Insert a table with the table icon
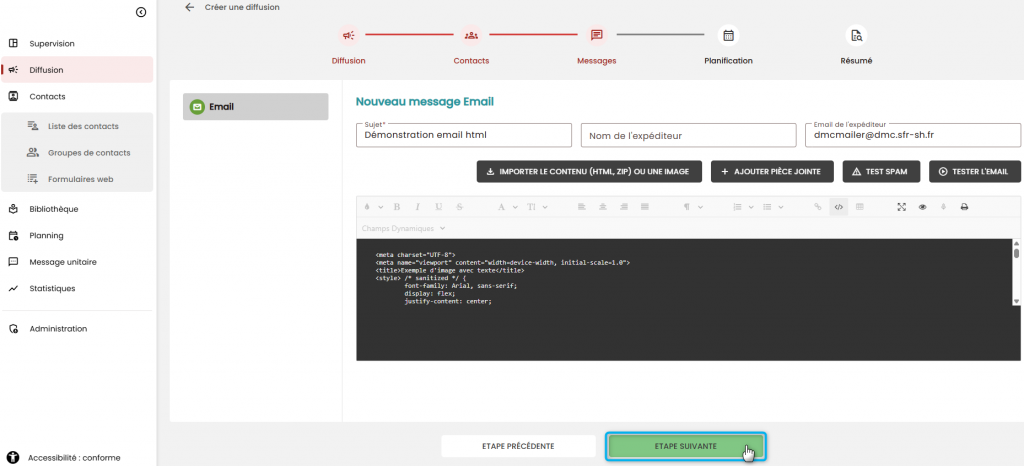This screenshot has height=466, width=1024. pos(859,207)
